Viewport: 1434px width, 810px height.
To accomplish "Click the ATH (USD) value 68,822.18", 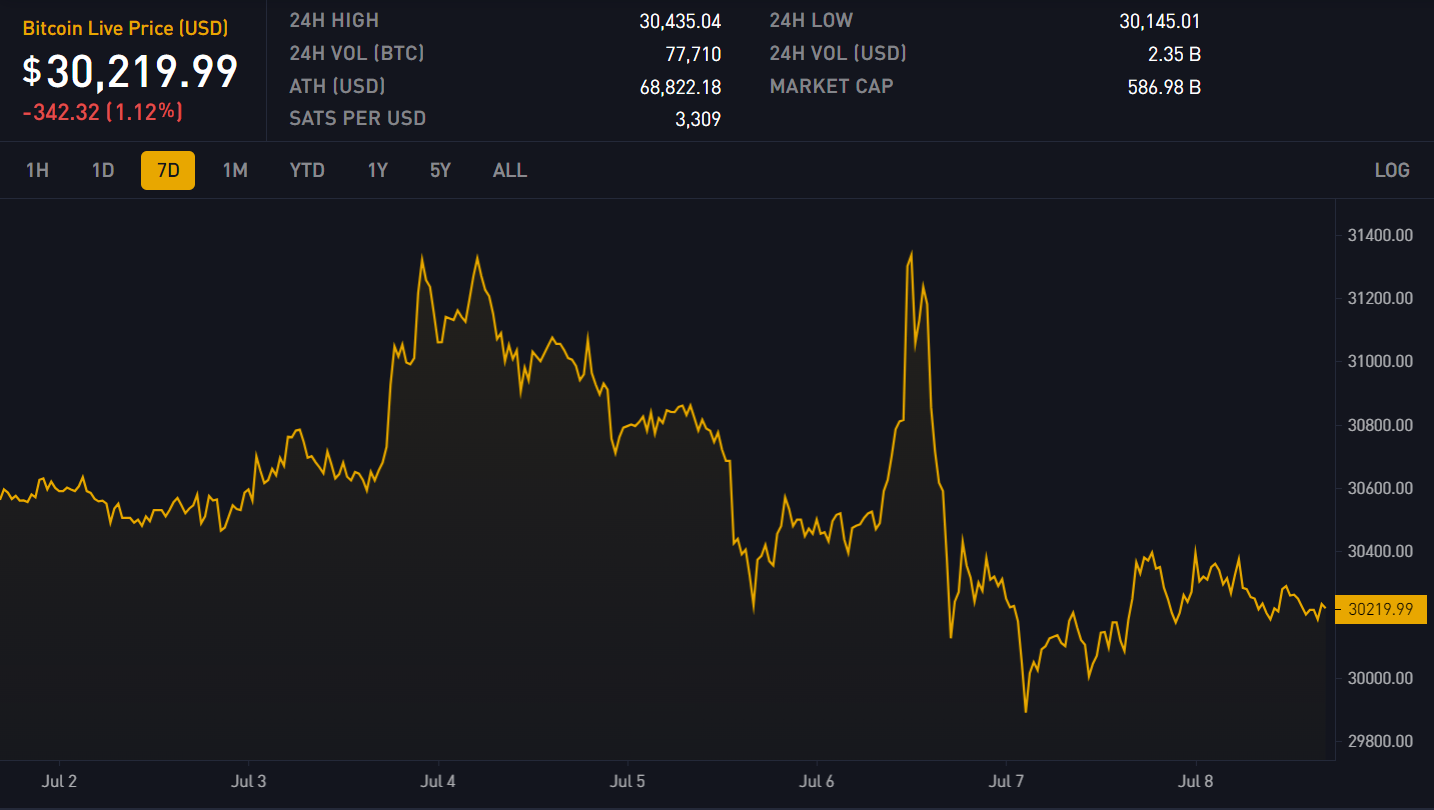I will coord(680,87).
